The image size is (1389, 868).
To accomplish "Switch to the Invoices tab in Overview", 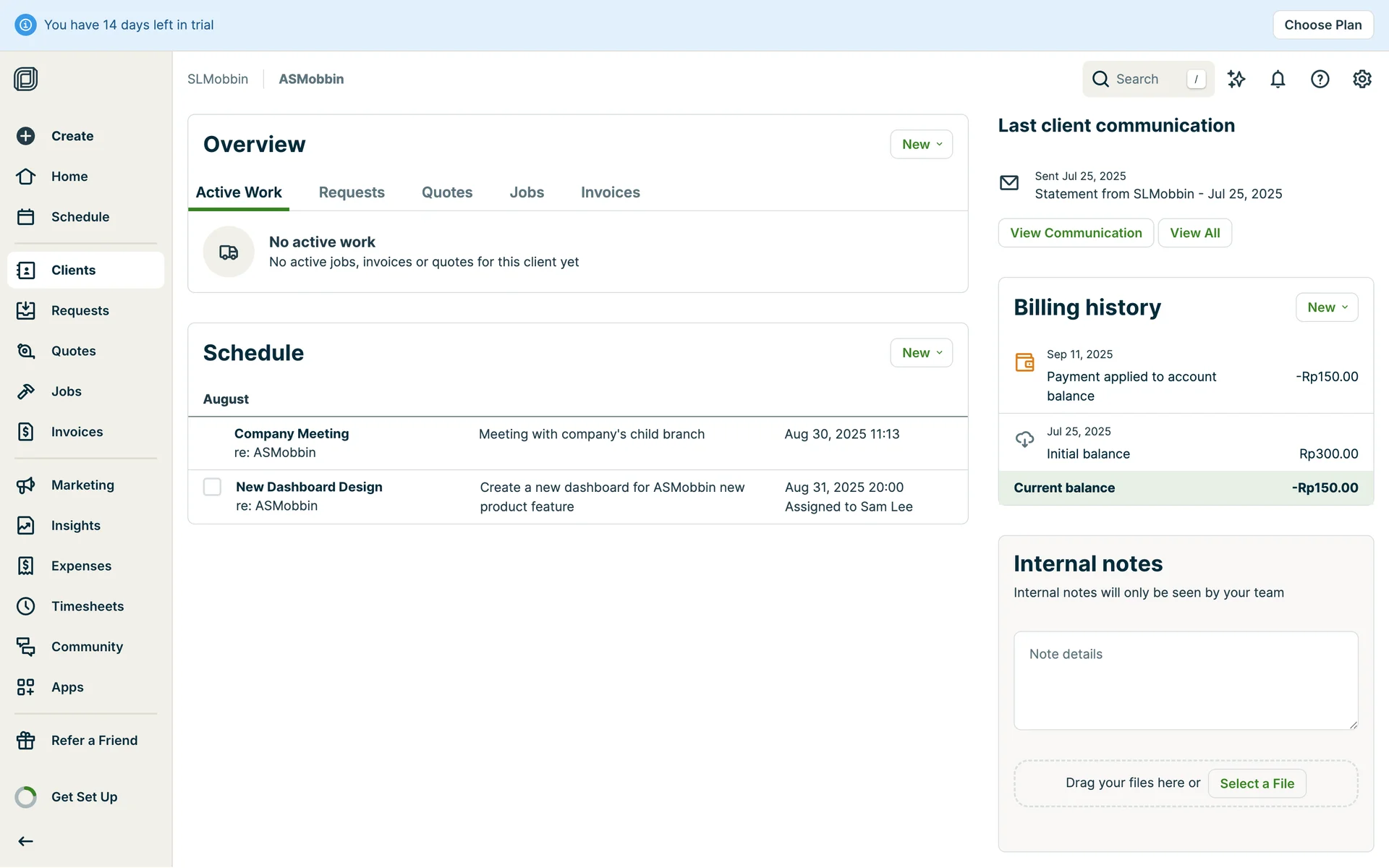I will pos(610,192).
